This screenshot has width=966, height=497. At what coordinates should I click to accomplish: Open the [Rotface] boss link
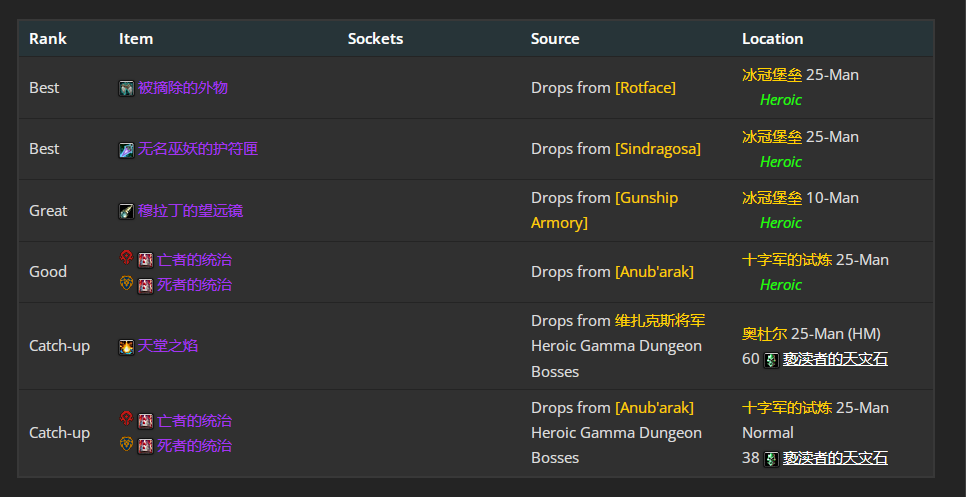[645, 88]
